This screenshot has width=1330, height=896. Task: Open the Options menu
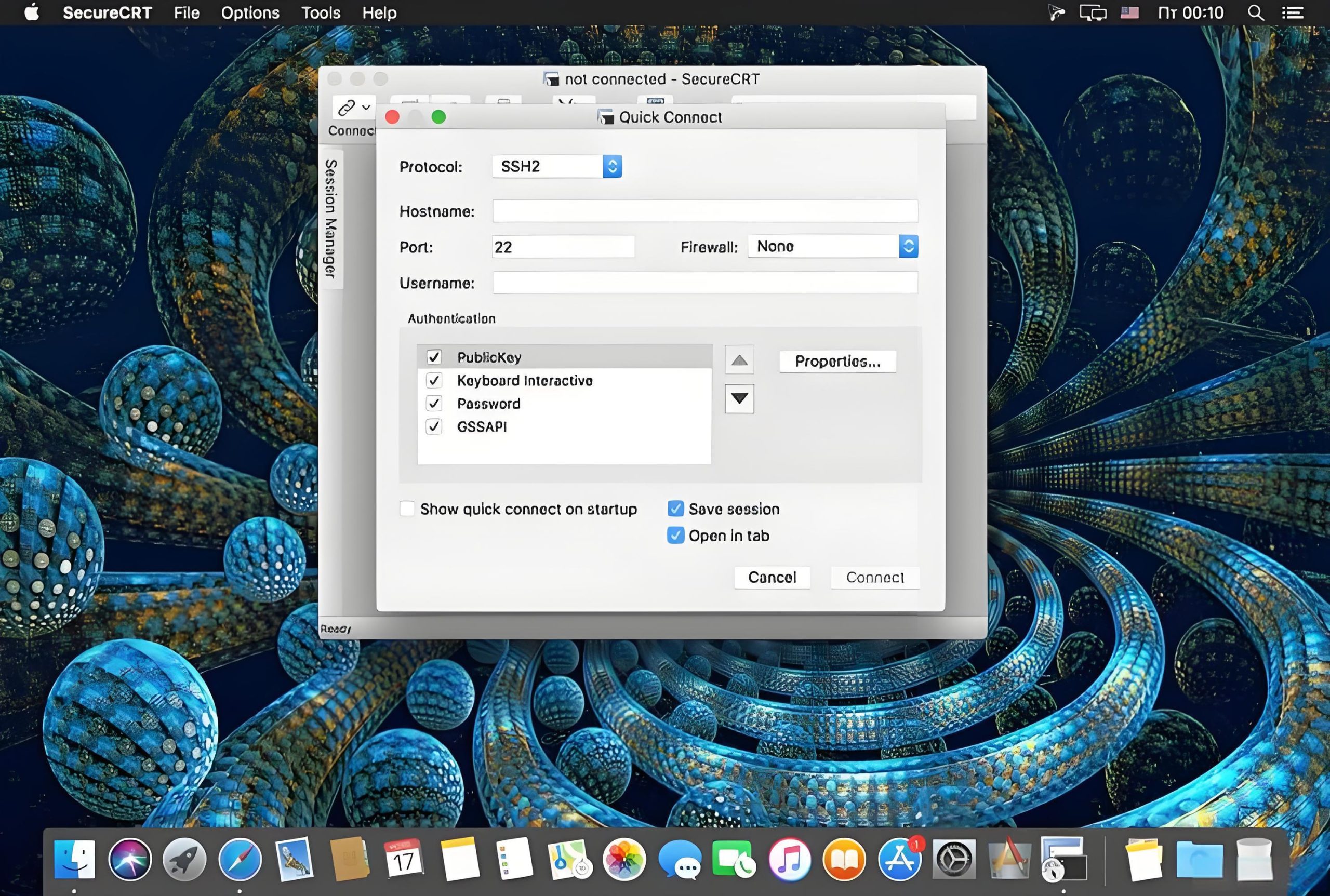(250, 12)
